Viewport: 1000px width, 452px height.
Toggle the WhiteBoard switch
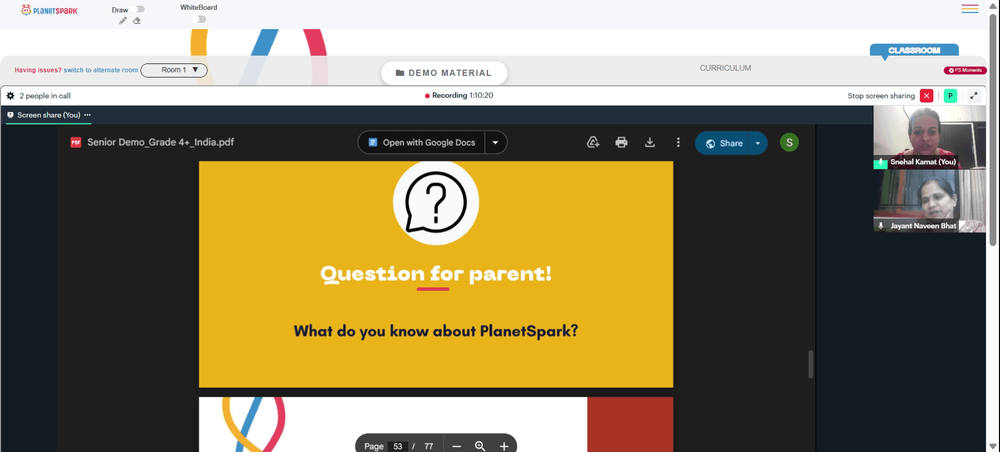click(x=200, y=19)
